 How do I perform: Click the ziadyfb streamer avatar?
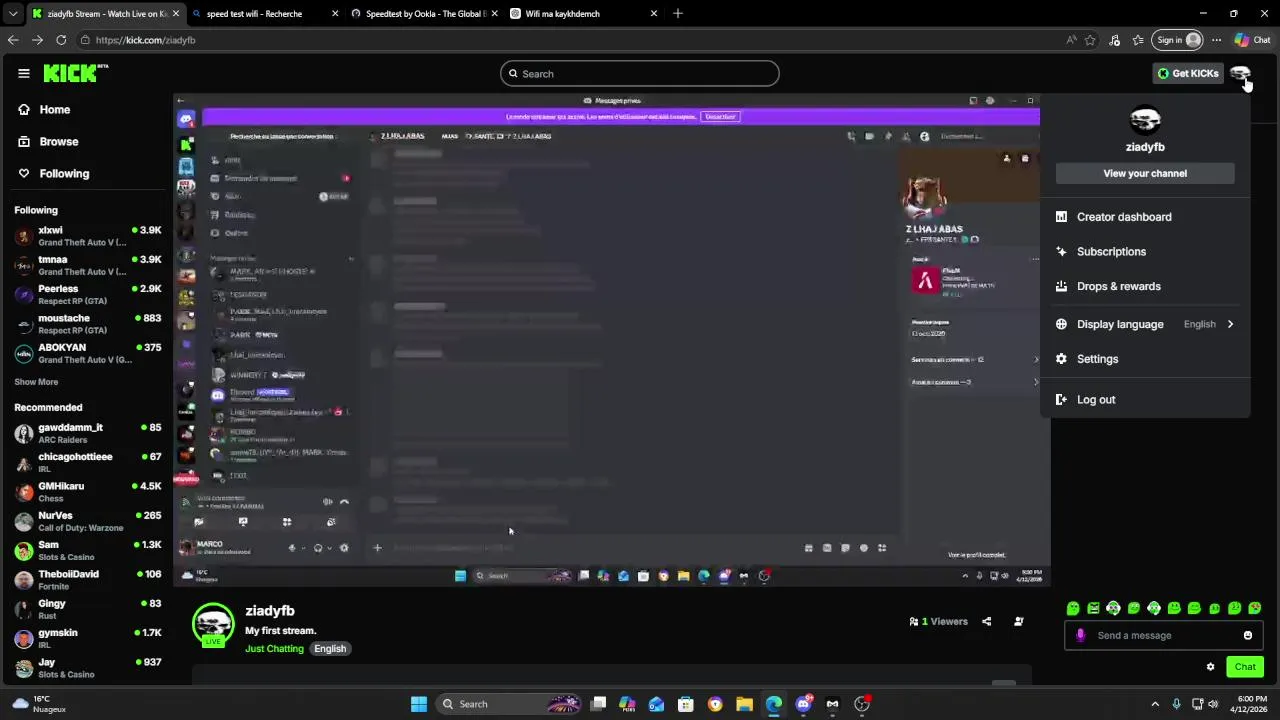pyautogui.click(x=213, y=624)
